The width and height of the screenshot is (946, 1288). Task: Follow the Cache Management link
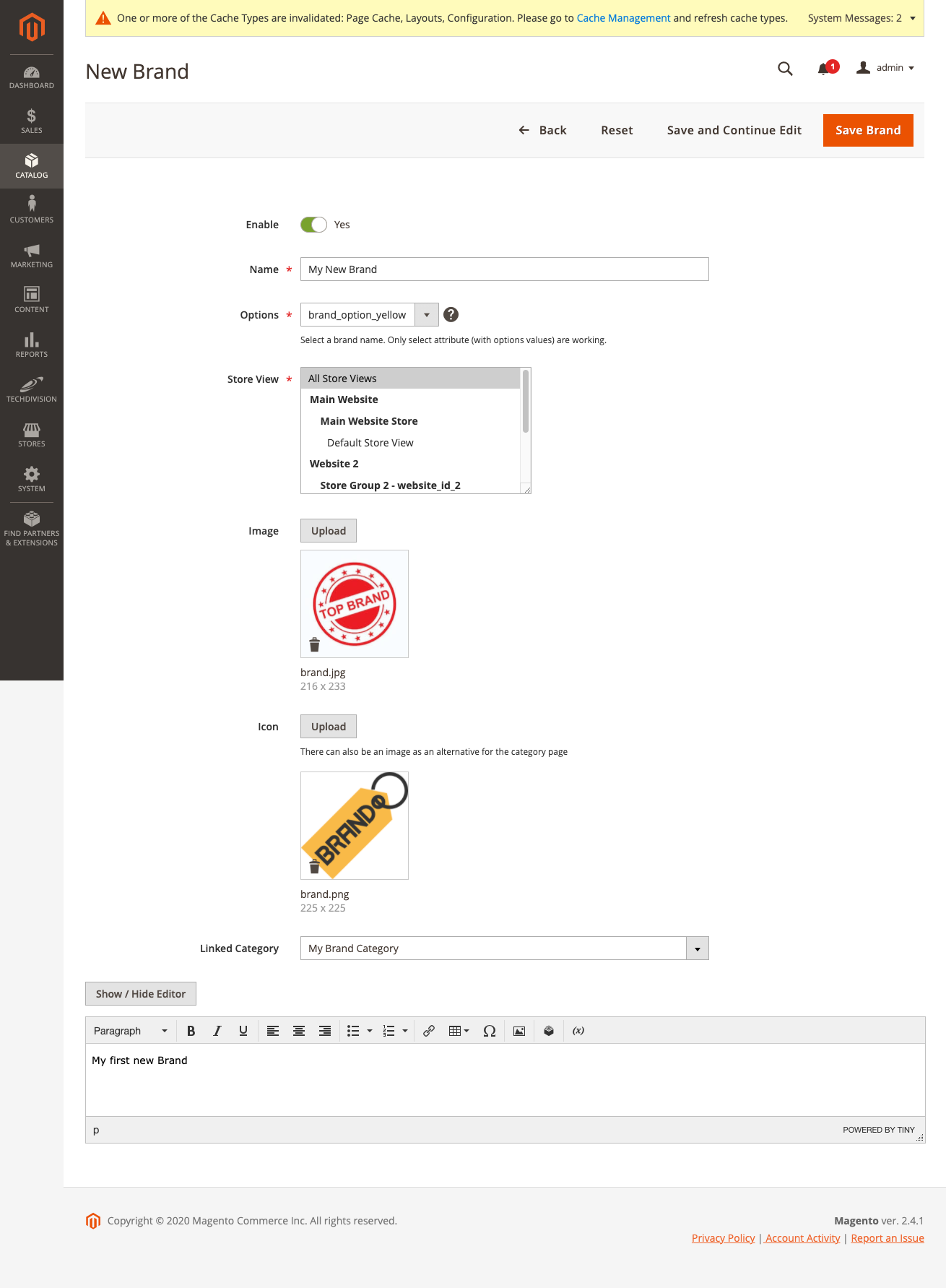click(x=623, y=18)
